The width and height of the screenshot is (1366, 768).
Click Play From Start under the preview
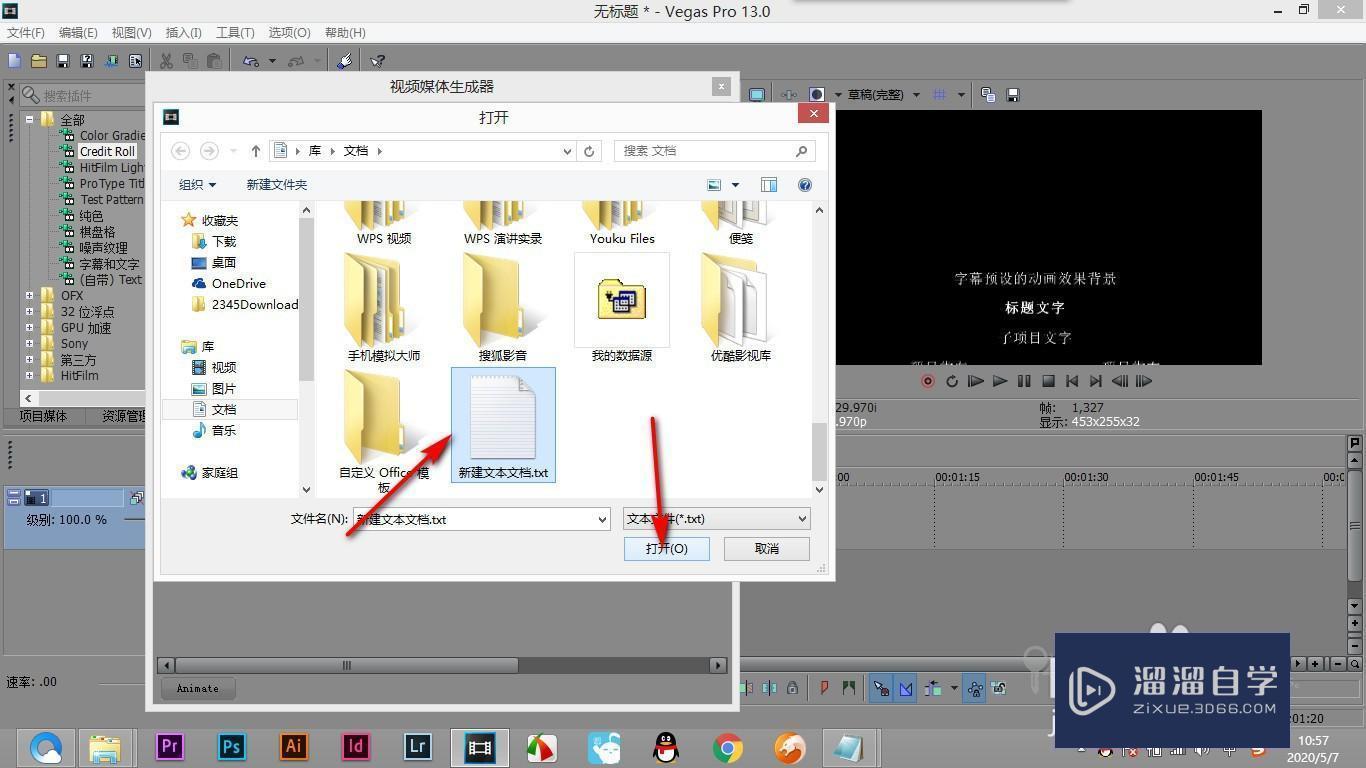tap(976, 381)
